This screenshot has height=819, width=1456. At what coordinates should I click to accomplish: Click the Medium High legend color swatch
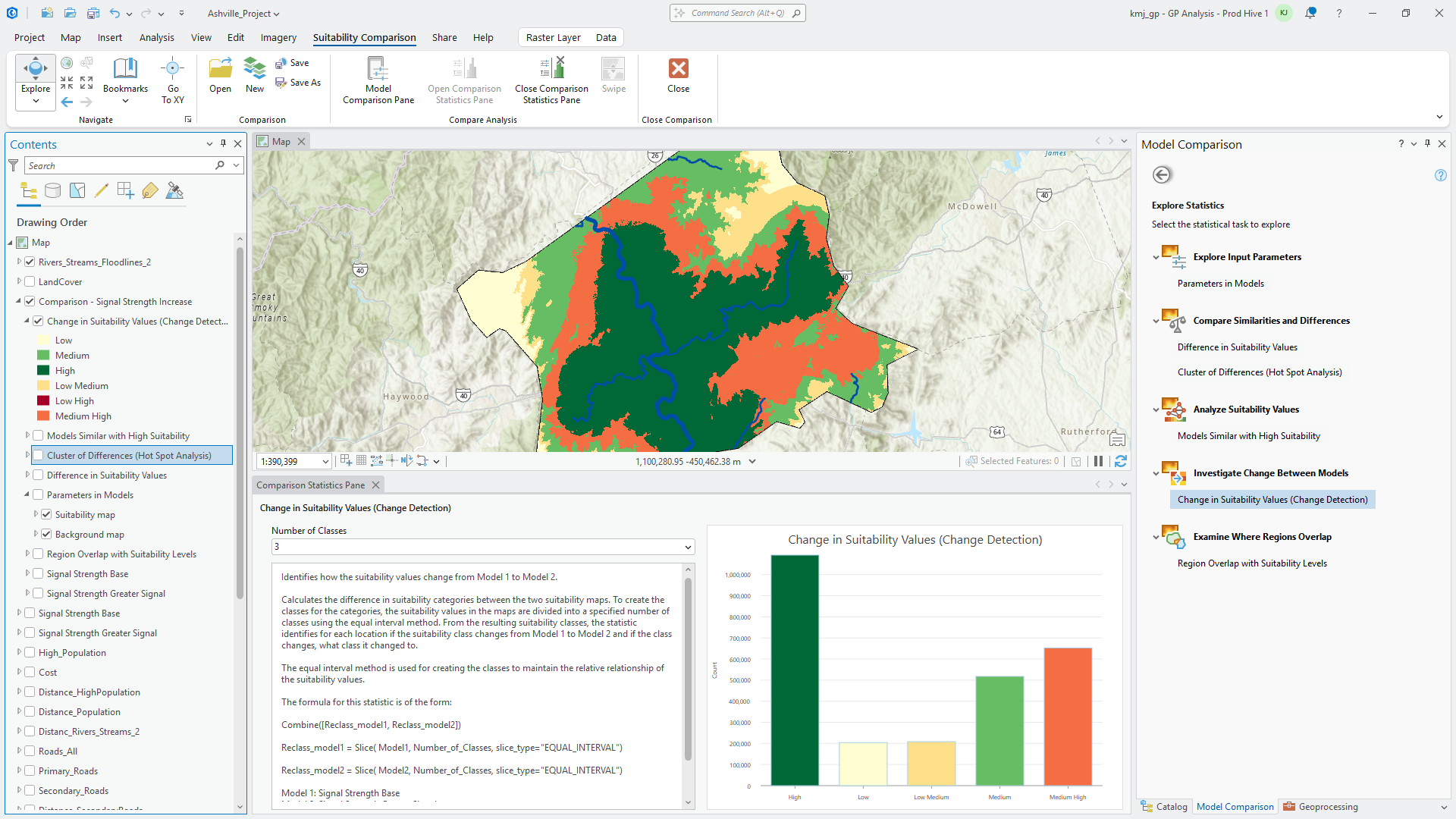pyautogui.click(x=43, y=416)
